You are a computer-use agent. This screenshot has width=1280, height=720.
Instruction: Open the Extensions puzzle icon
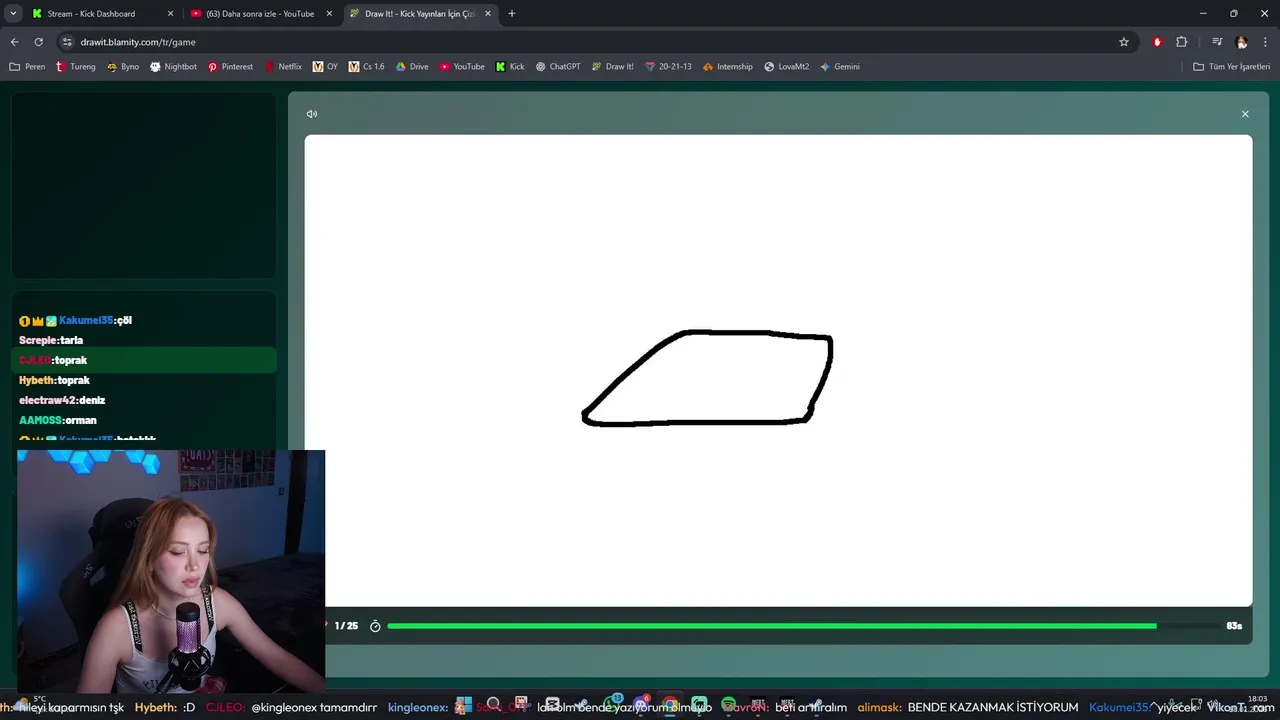1182,42
